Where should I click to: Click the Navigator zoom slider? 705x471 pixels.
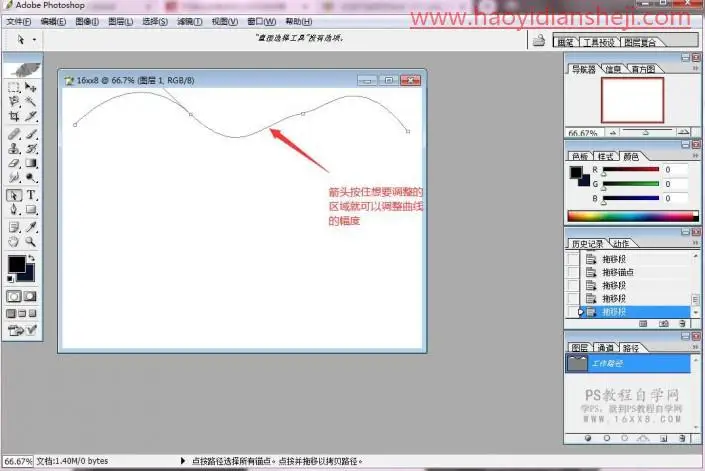[x=647, y=132]
